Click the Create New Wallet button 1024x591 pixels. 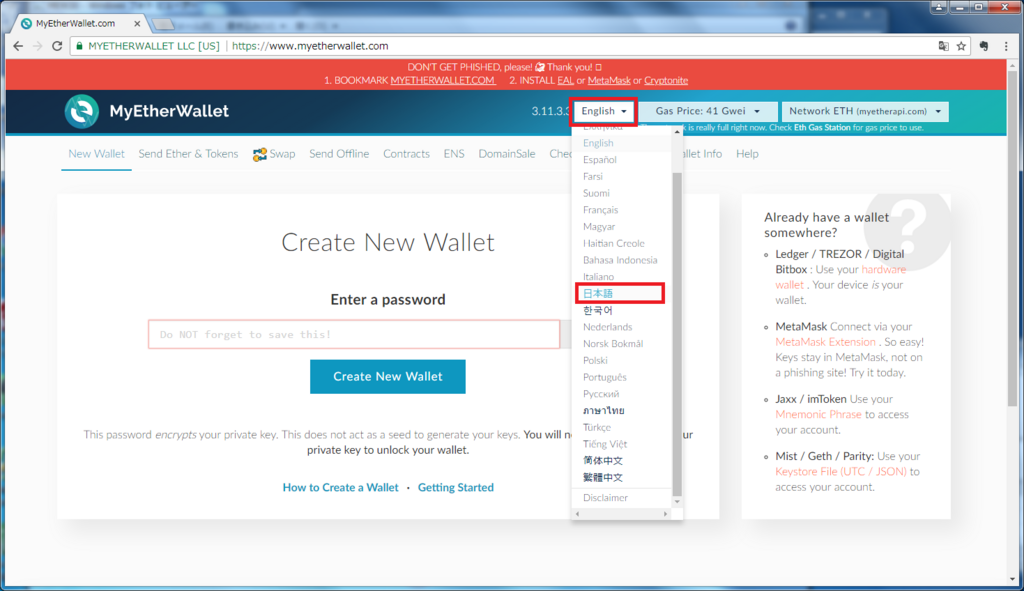pos(388,377)
